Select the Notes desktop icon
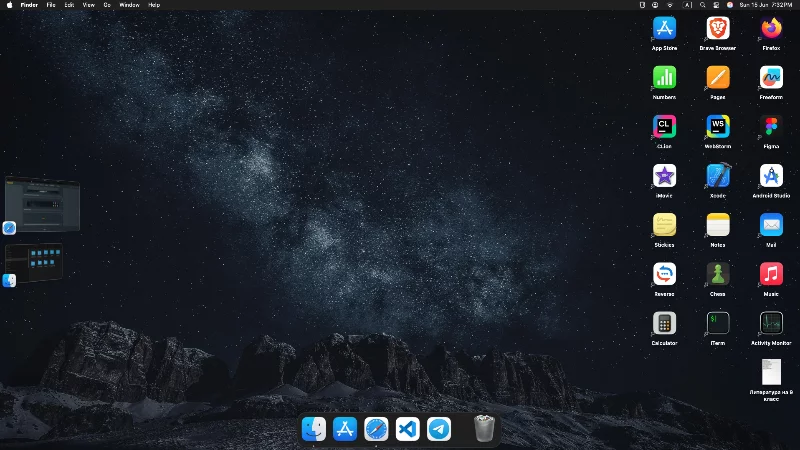Screen dimensions: 800x450 [718, 225]
